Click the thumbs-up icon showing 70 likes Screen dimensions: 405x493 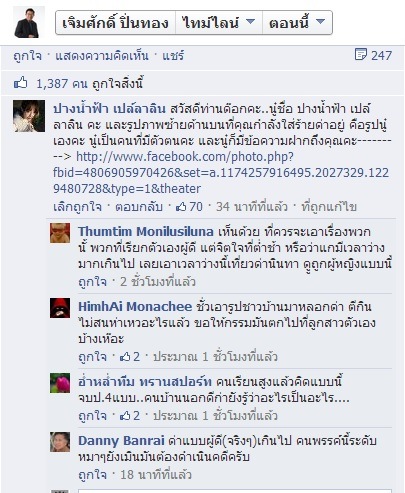(181, 207)
